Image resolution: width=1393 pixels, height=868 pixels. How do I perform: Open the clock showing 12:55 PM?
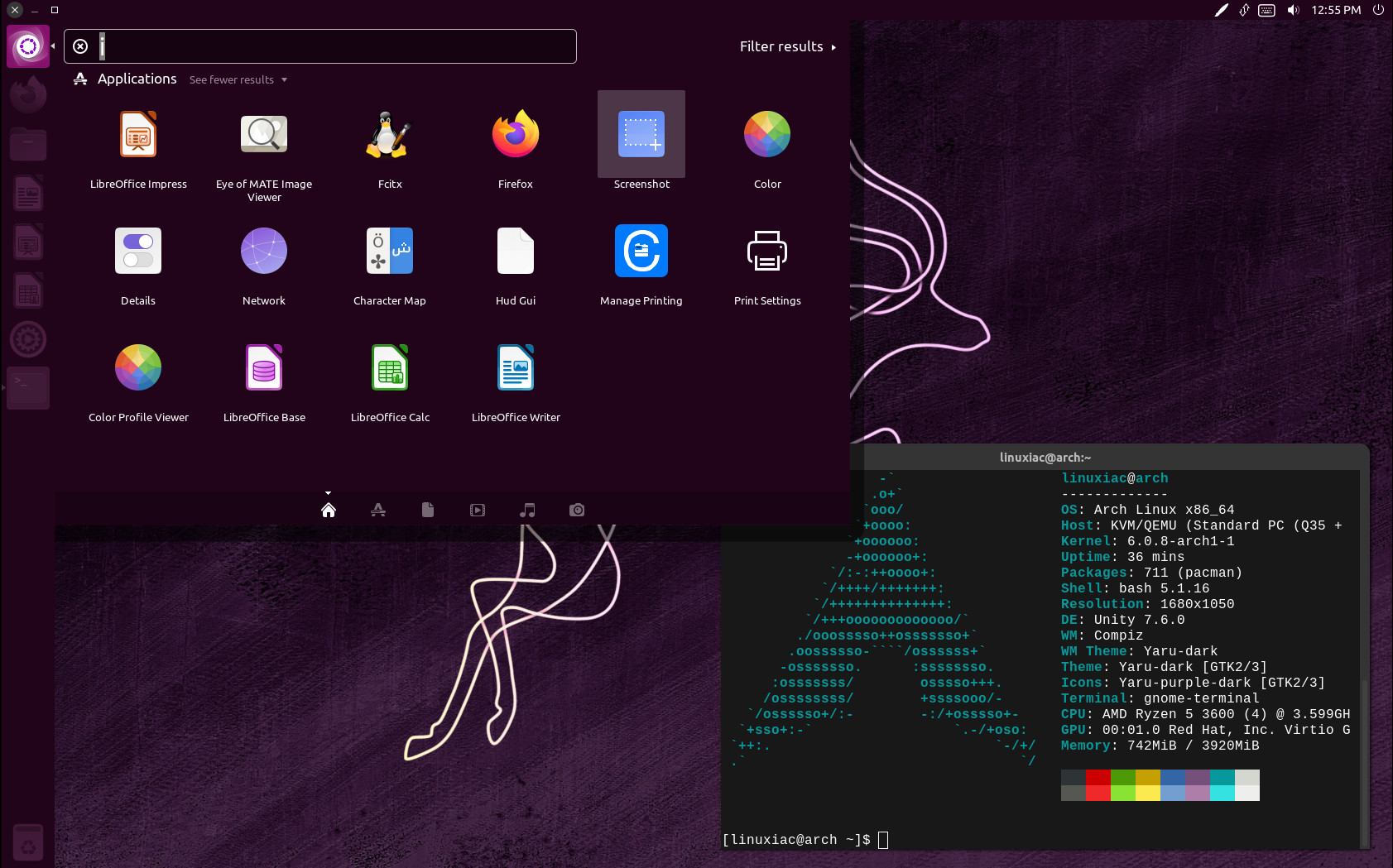(x=1336, y=10)
